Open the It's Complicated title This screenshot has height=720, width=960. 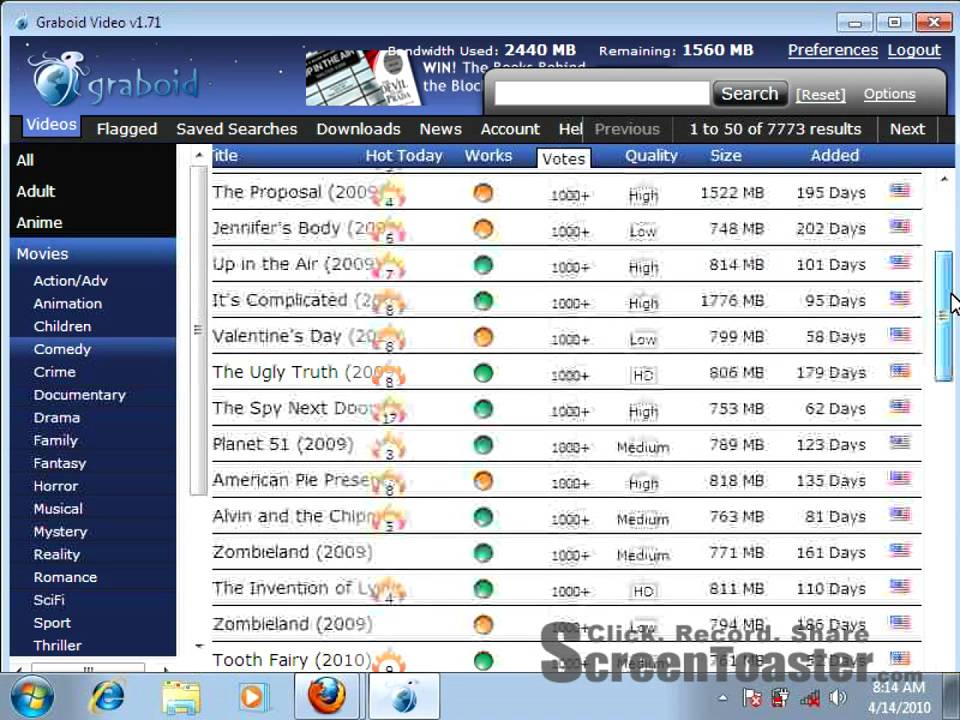tap(293, 301)
